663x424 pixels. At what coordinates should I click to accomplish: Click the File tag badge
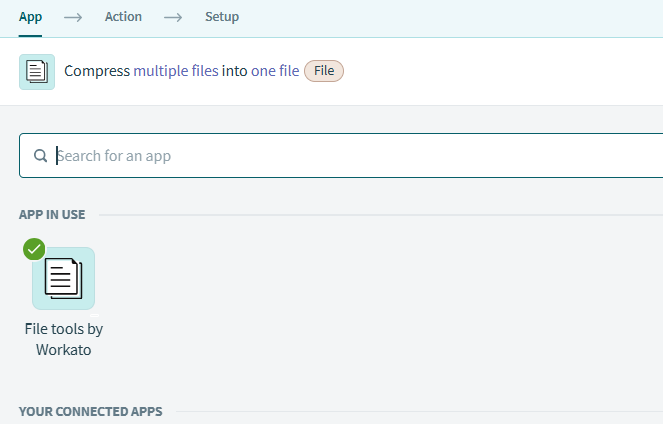[324, 71]
